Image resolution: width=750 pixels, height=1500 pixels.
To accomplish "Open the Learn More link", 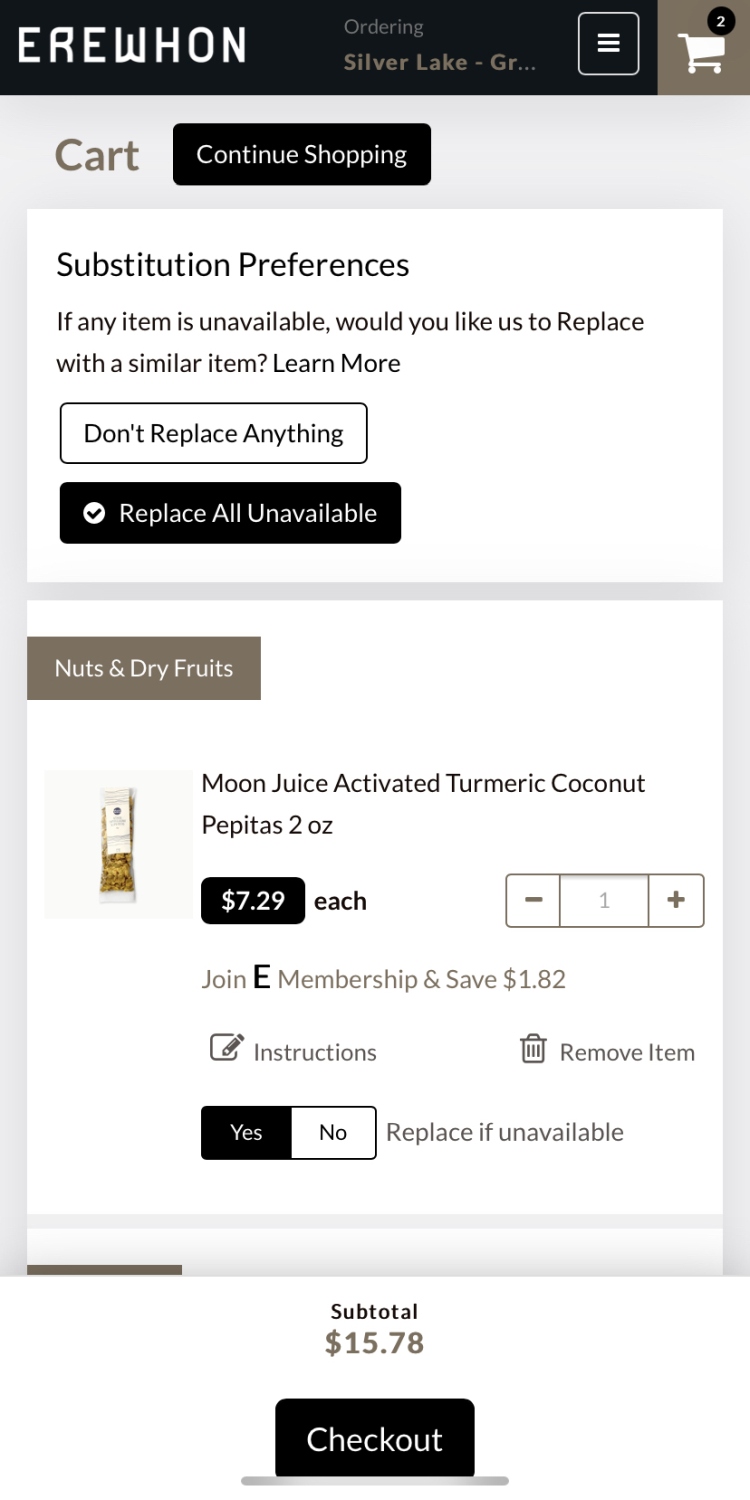I will coord(336,363).
